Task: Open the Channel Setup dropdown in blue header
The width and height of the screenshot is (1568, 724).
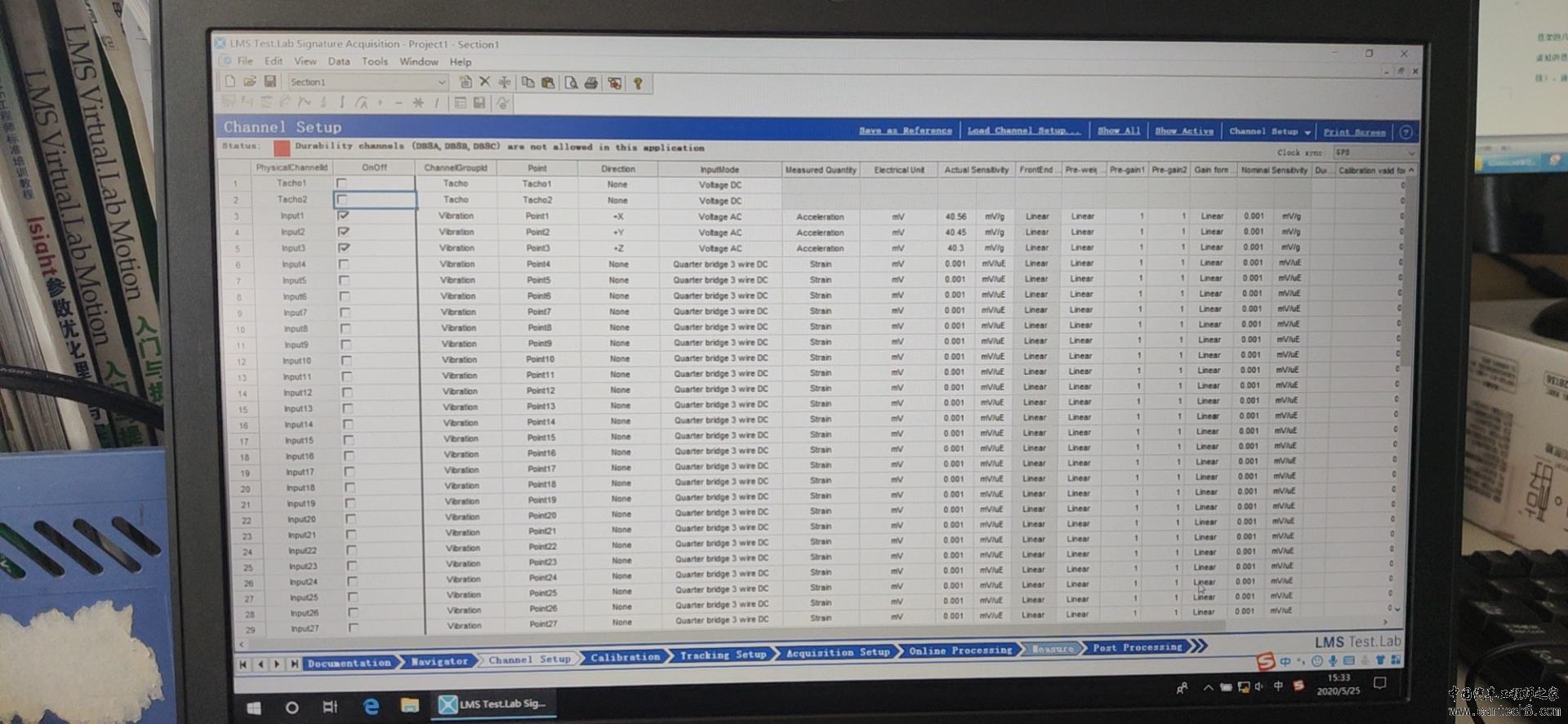Action: pos(1270,131)
